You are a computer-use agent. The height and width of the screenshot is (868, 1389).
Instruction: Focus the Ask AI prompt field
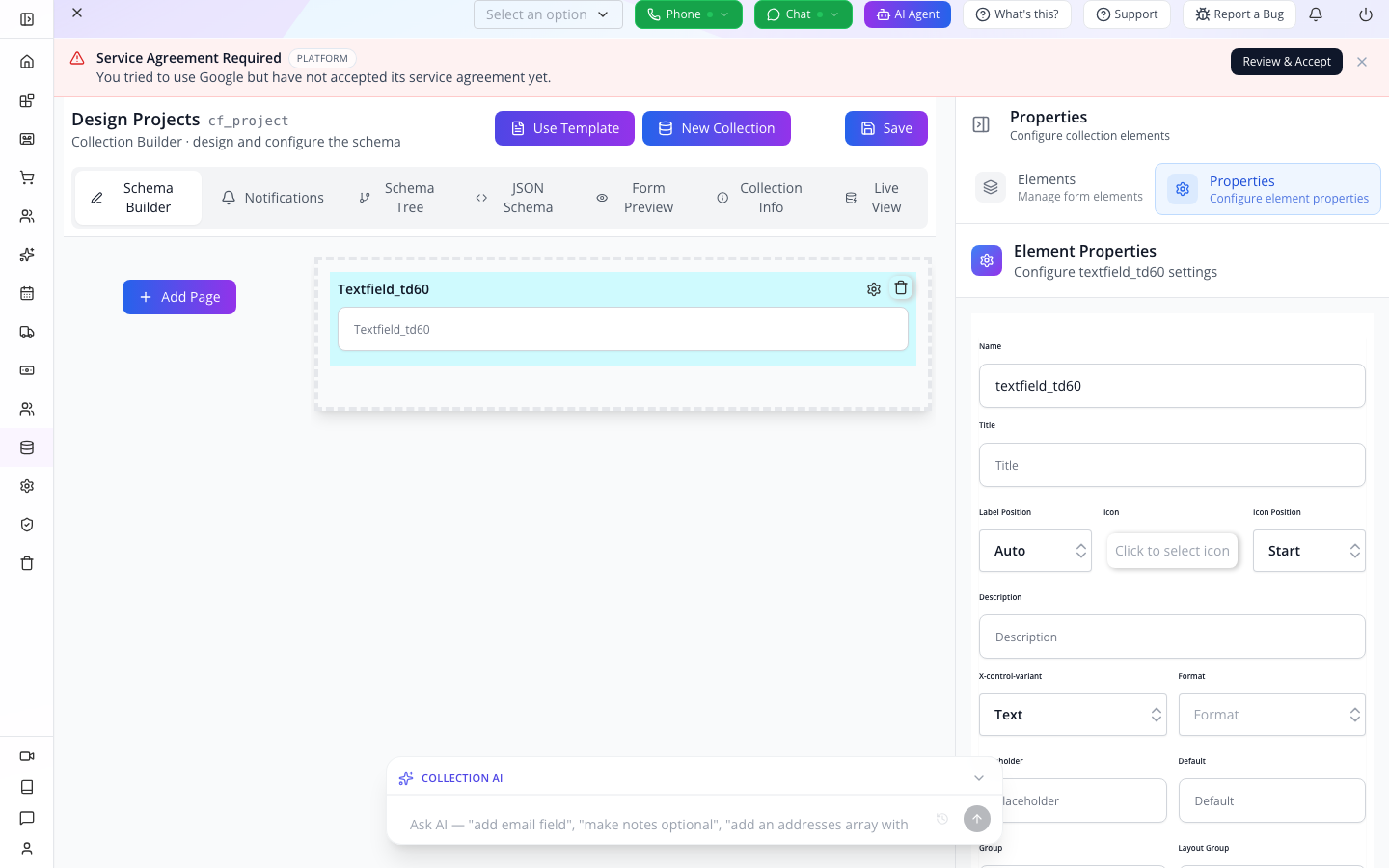click(x=661, y=825)
